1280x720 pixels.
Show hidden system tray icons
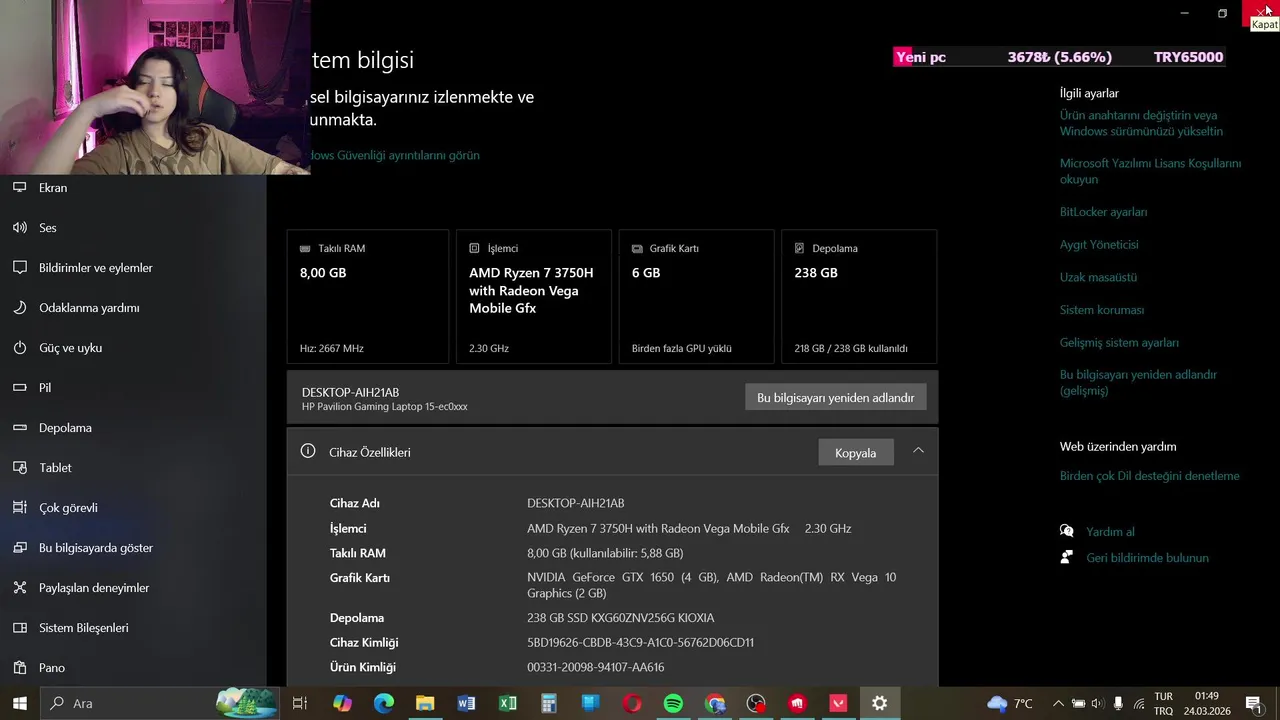pyautogui.click(x=1058, y=703)
